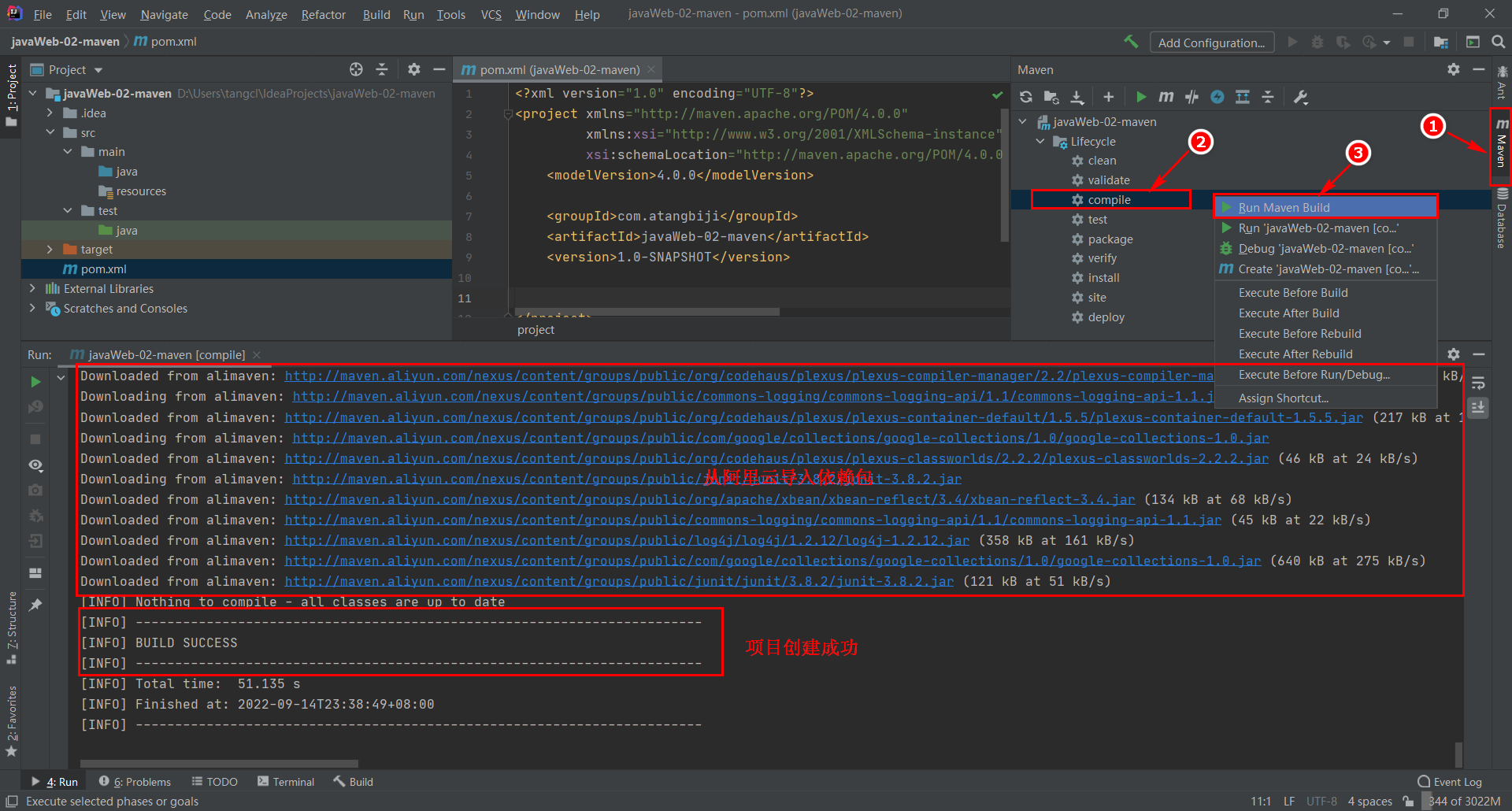Image resolution: width=1512 pixels, height=811 pixels.
Task: Collapse the src folder
Action: [50, 132]
